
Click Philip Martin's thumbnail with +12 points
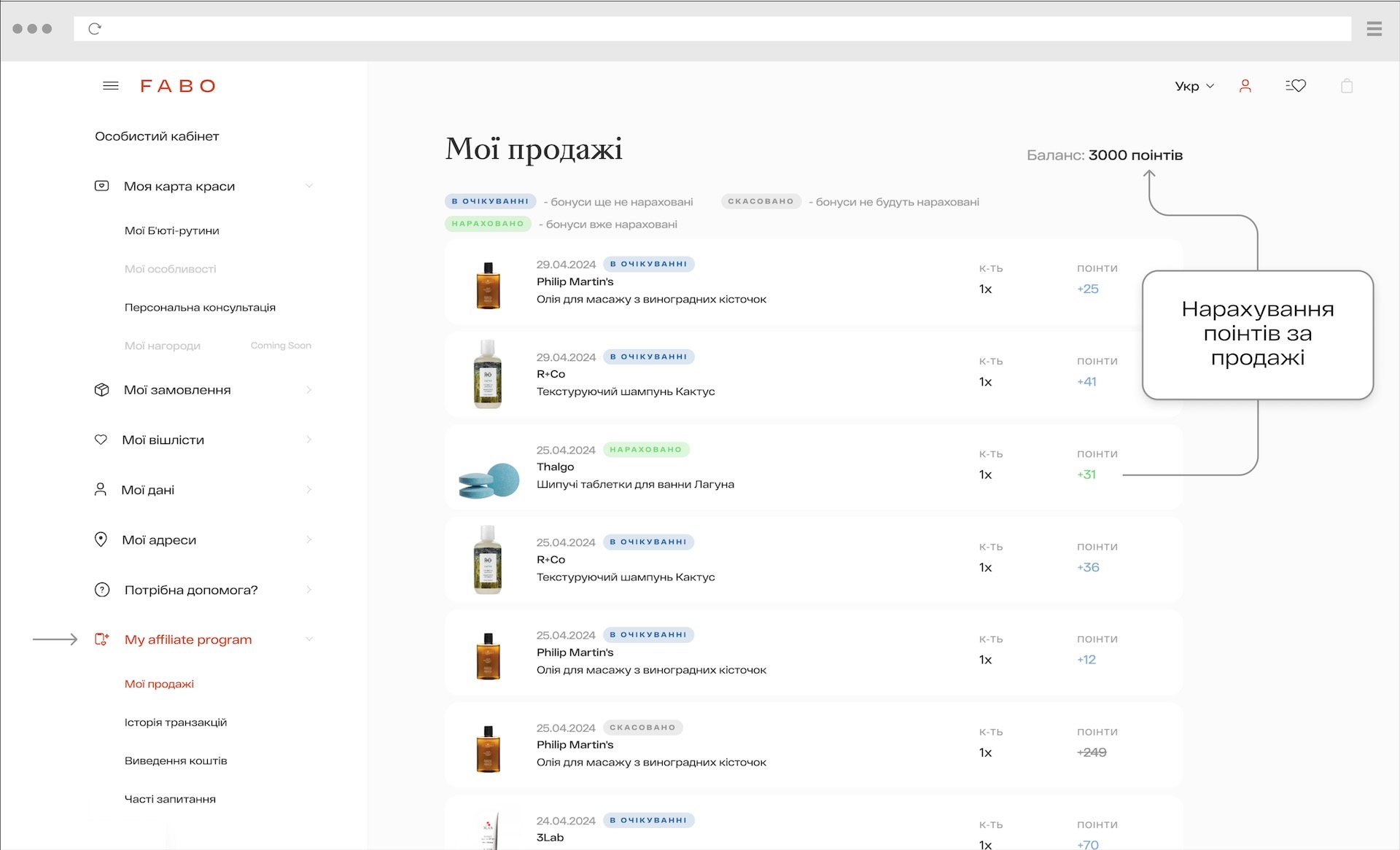pyautogui.click(x=489, y=656)
